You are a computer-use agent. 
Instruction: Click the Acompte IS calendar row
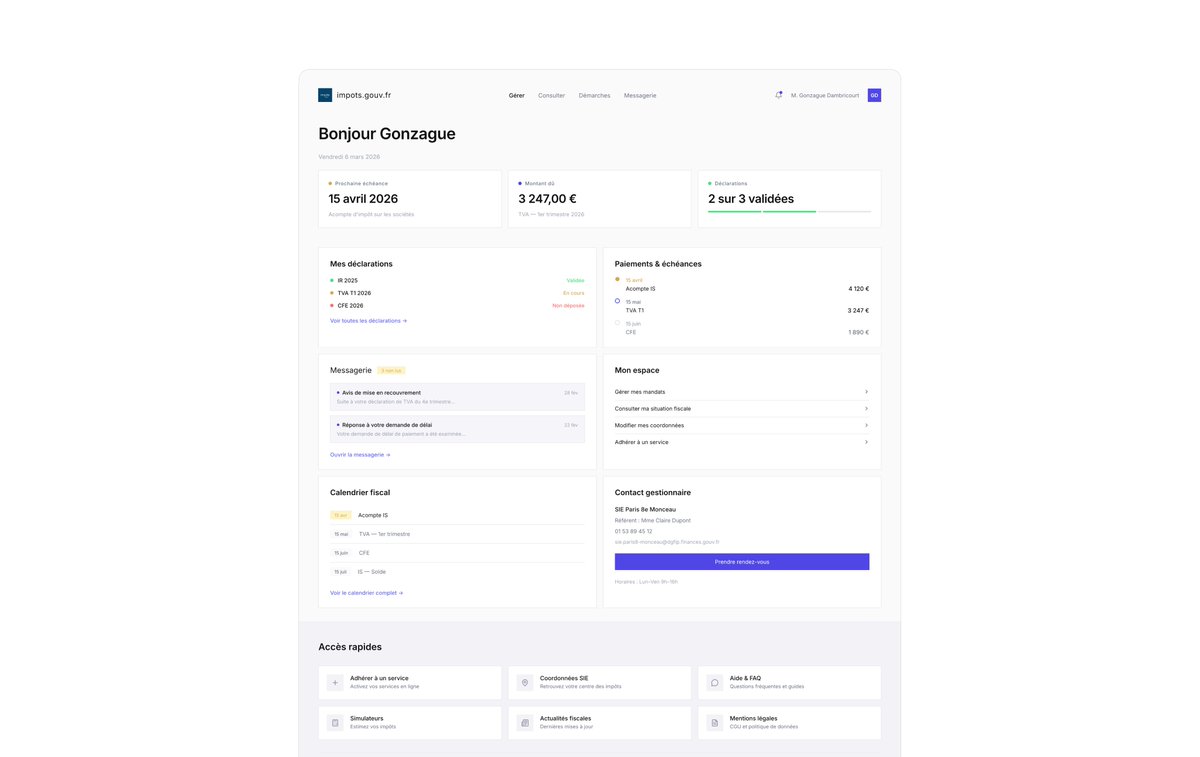[457, 515]
